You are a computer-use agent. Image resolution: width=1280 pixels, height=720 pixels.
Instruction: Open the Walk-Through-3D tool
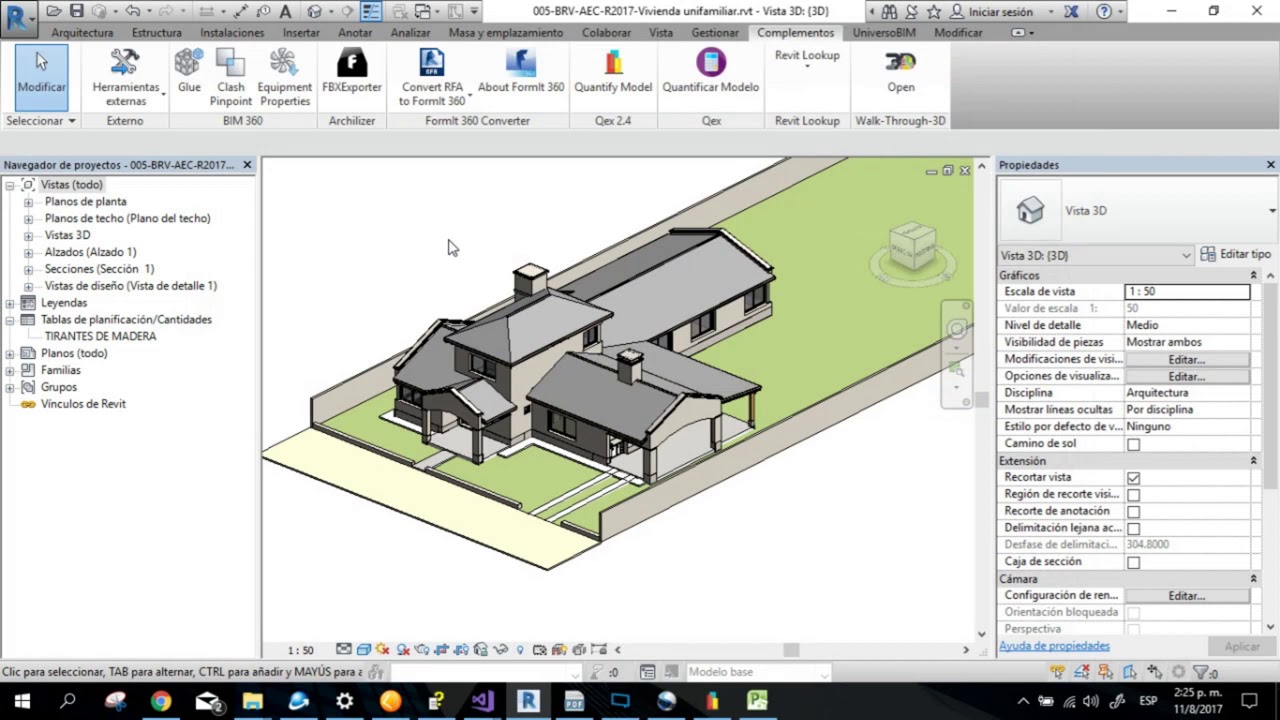pos(900,72)
